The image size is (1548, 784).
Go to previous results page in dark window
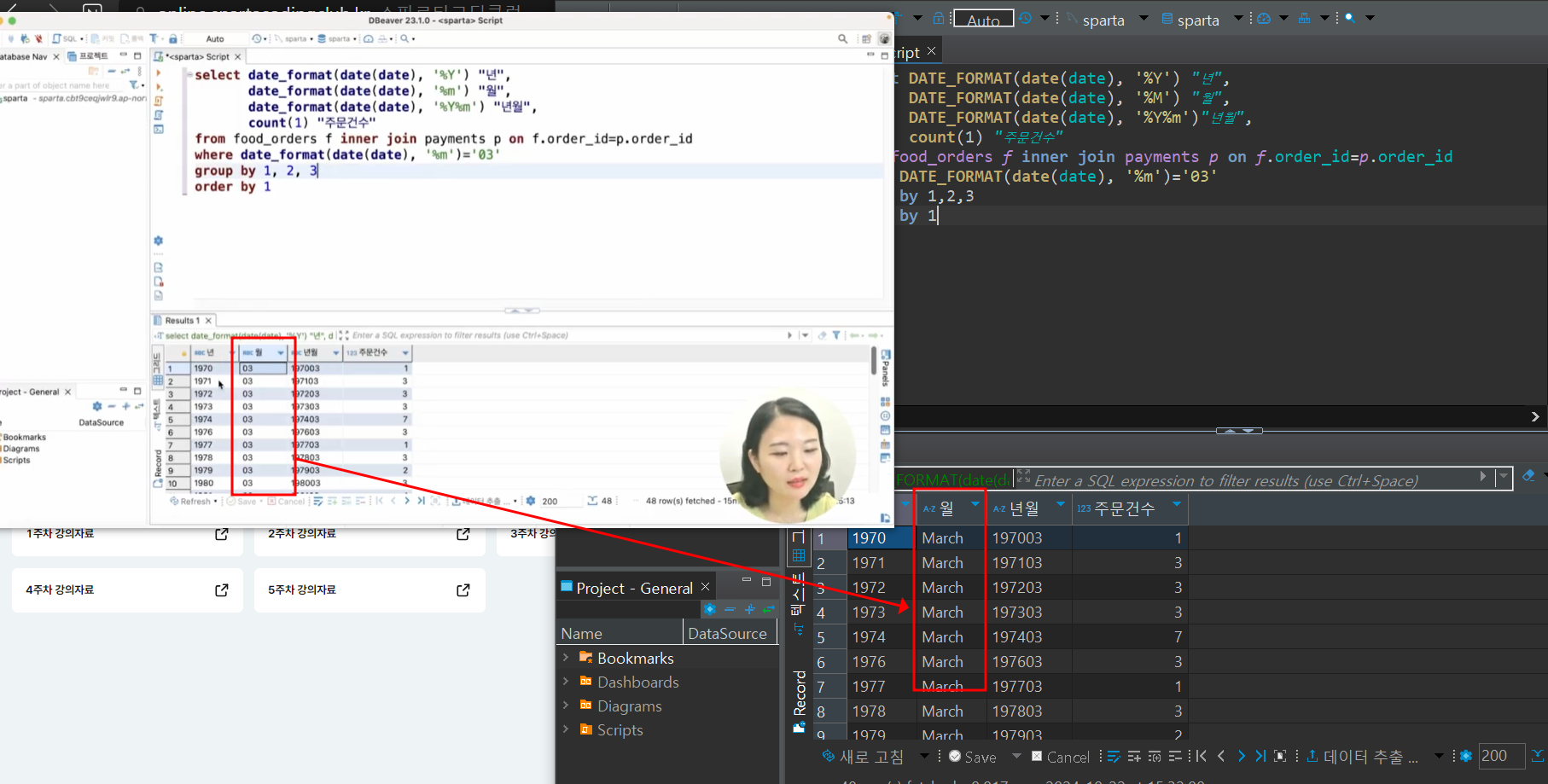1221,756
